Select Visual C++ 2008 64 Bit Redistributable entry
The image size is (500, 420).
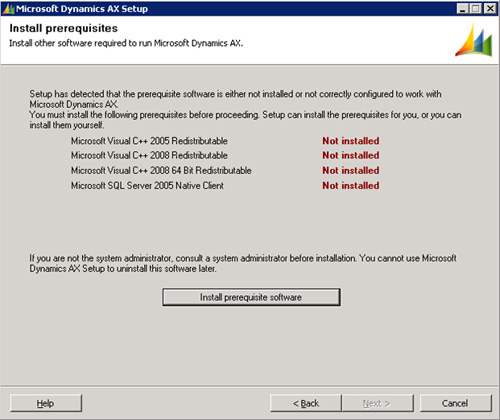161,170
